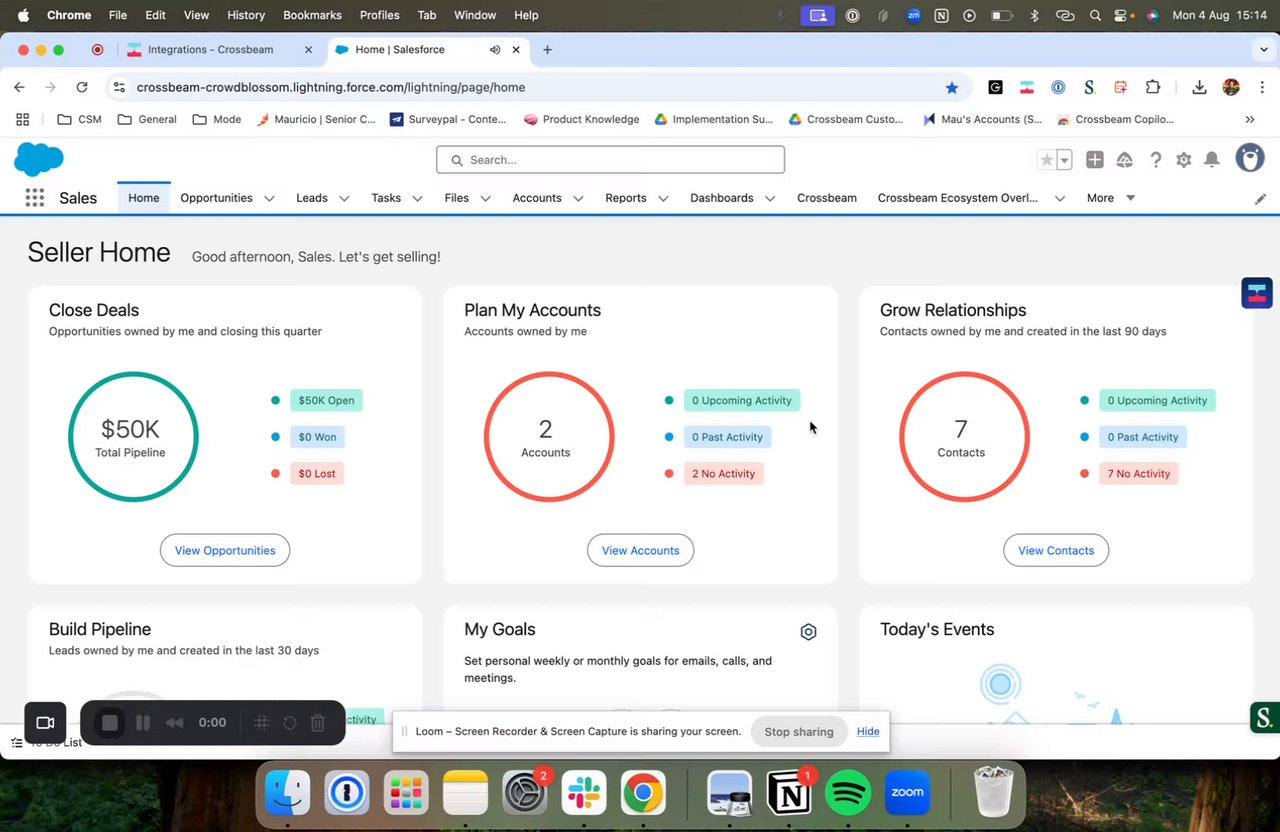
Task: Expand the Tasks tab dropdown chevron
Action: [x=417, y=199]
